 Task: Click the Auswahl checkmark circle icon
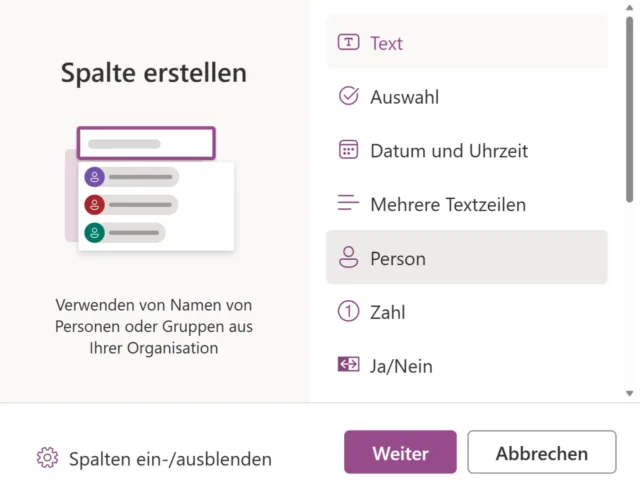348,97
